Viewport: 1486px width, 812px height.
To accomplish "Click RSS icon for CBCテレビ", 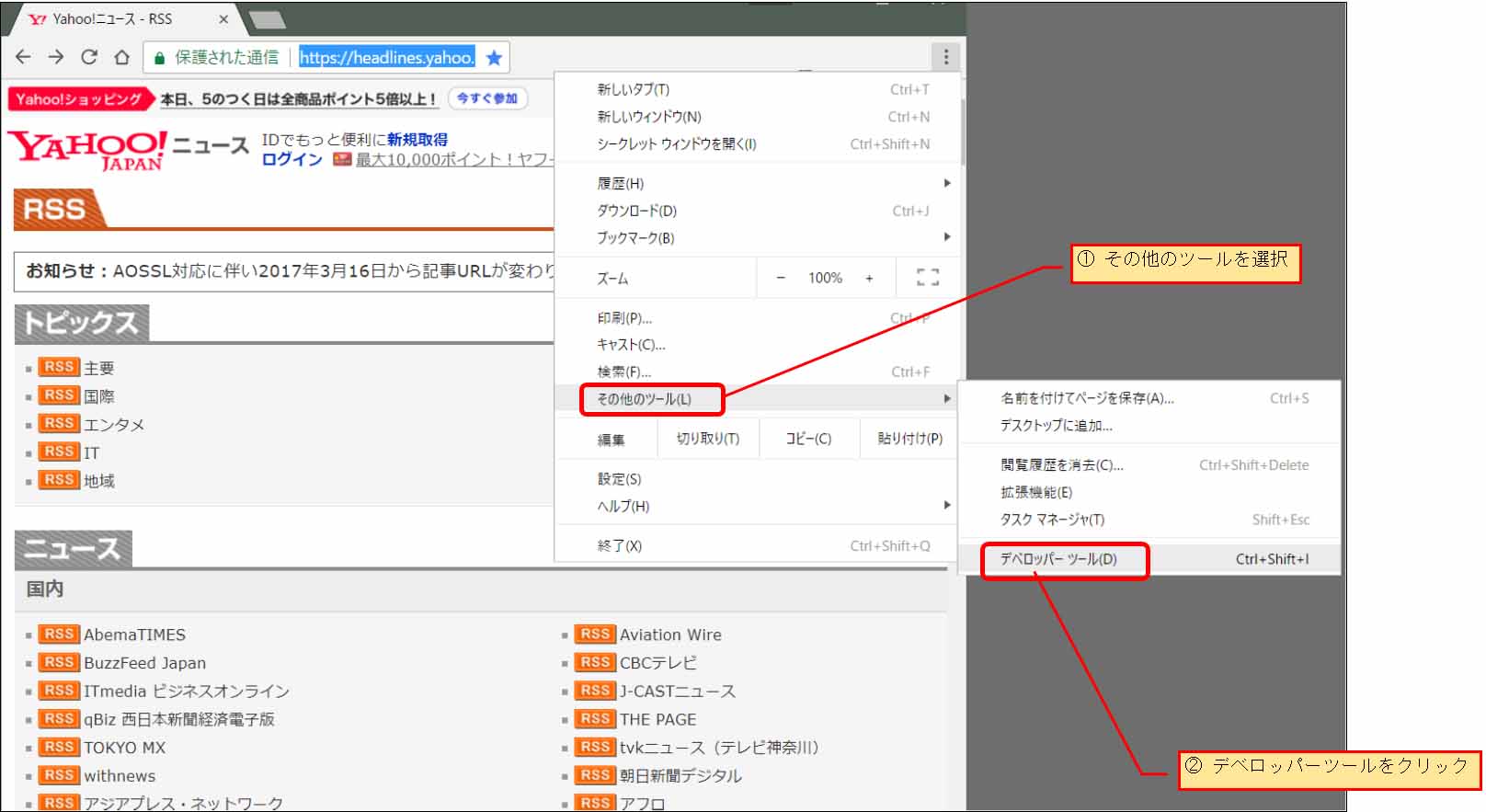I will pyautogui.click(x=595, y=662).
